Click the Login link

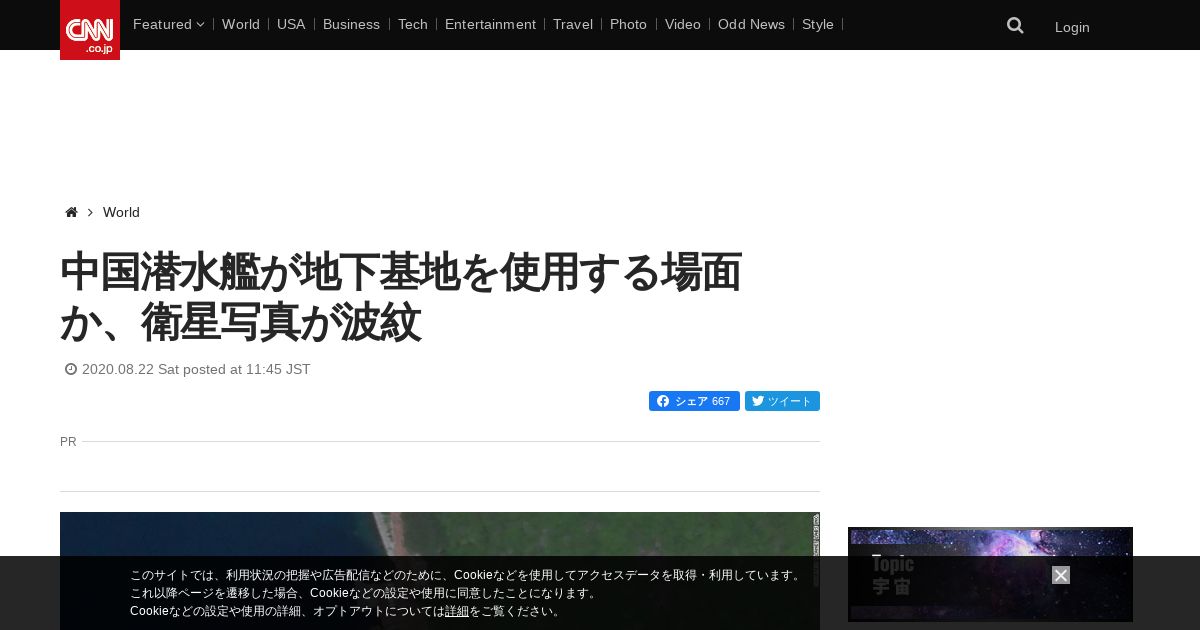coord(1072,27)
